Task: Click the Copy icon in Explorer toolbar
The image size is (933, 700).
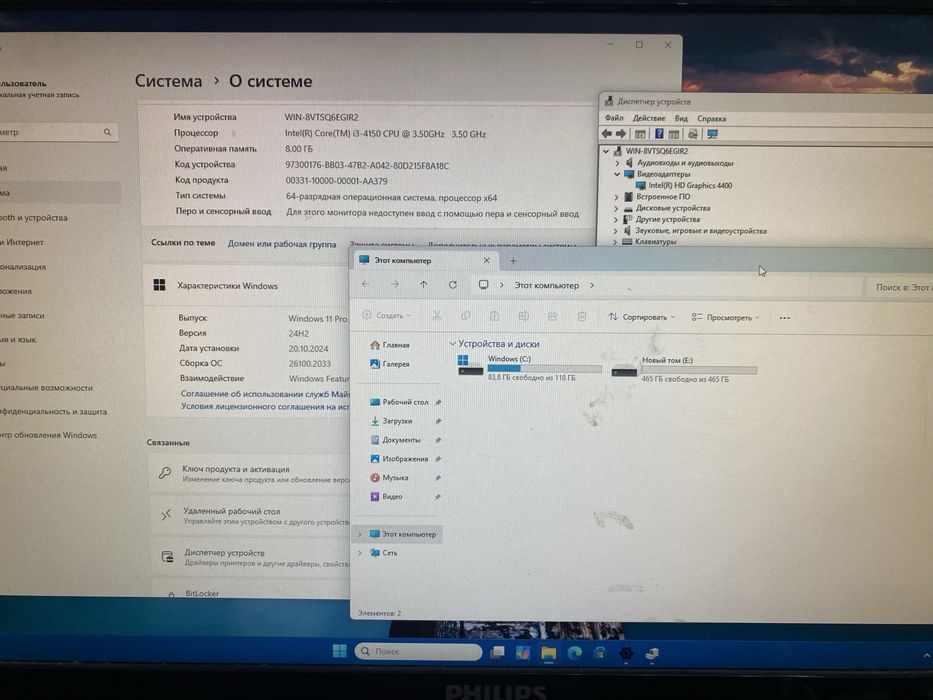Action: tap(466, 315)
